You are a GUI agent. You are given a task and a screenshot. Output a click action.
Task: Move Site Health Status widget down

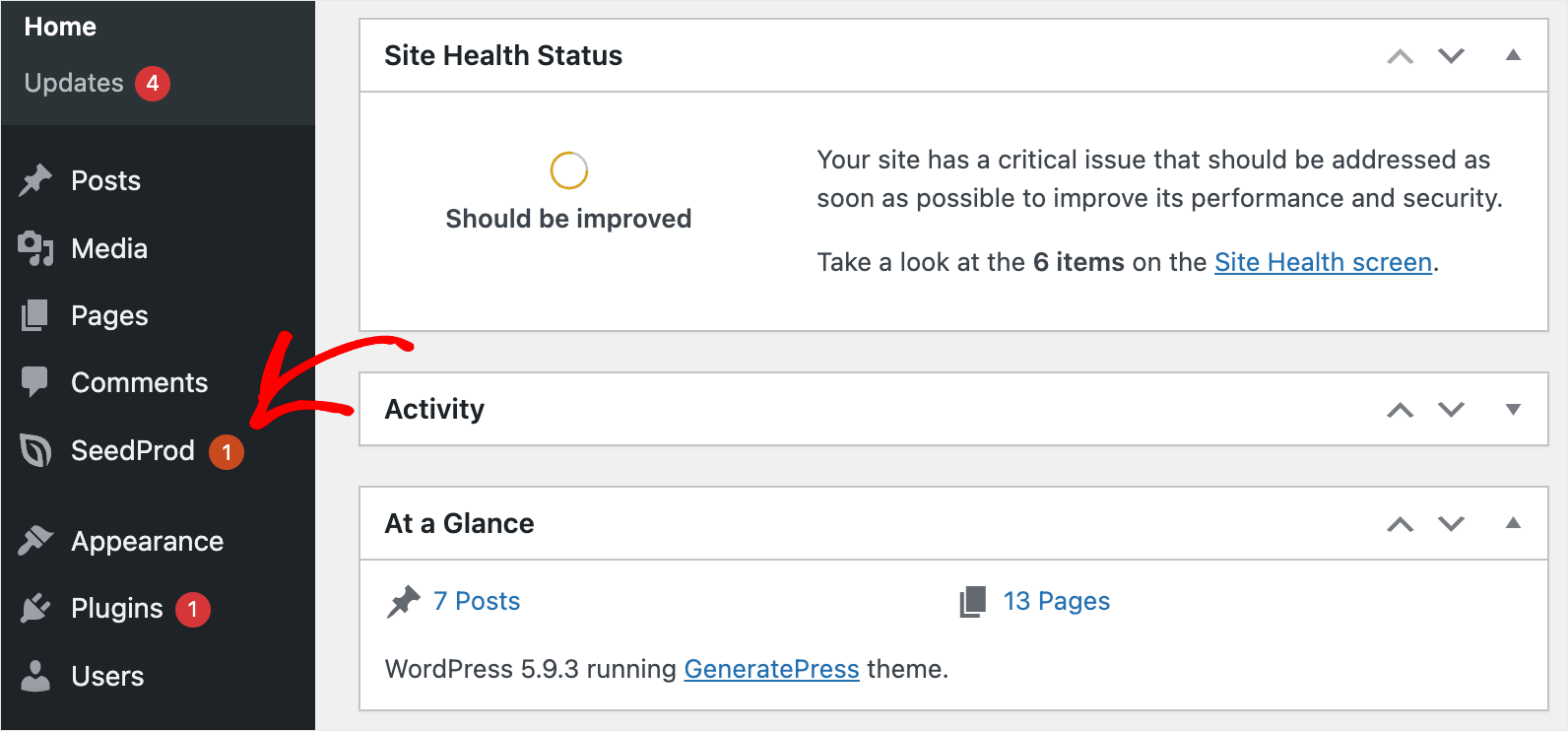[1451, 56]
